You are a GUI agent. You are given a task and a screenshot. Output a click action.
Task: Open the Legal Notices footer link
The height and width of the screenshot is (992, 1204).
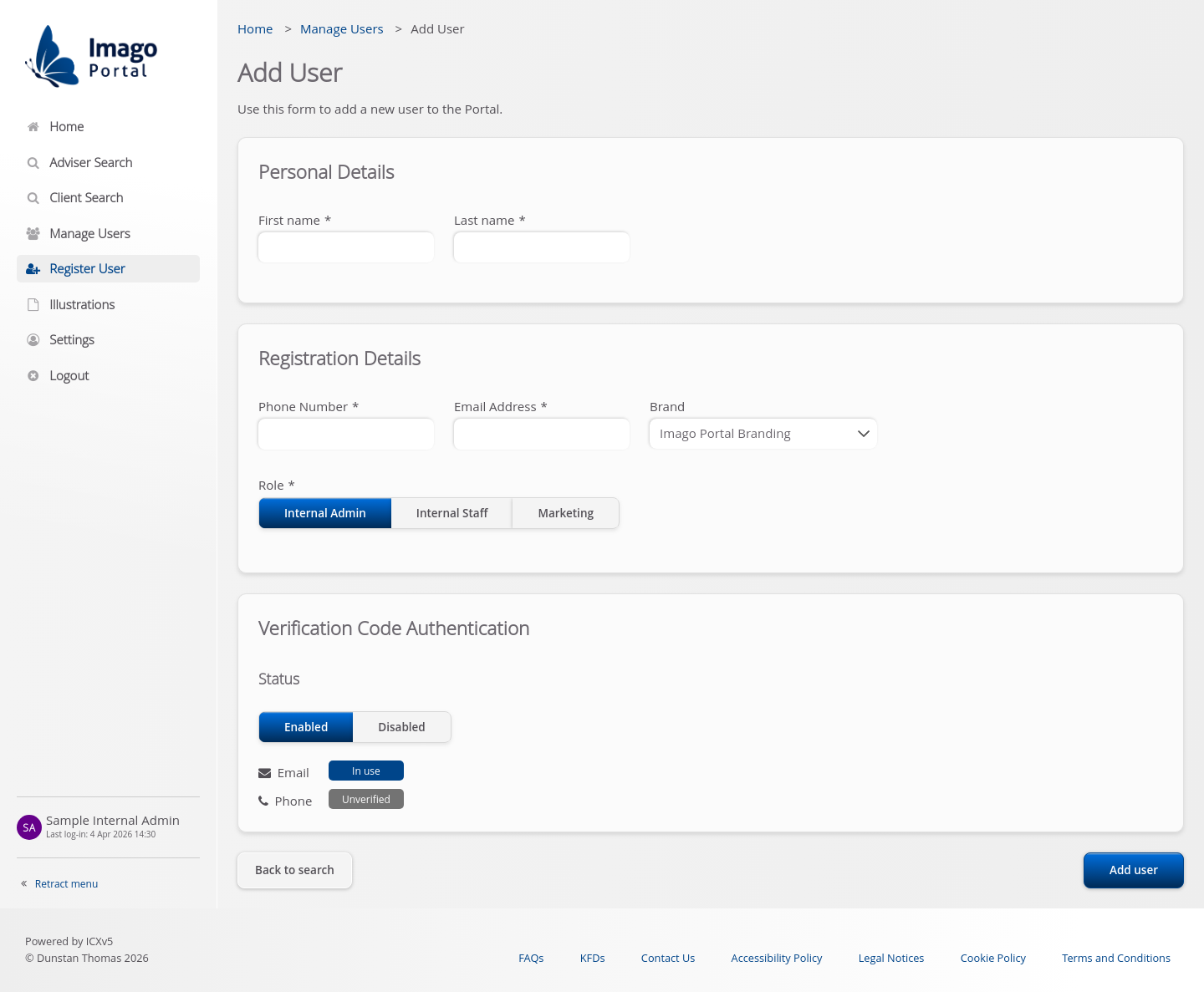point(891,959)
